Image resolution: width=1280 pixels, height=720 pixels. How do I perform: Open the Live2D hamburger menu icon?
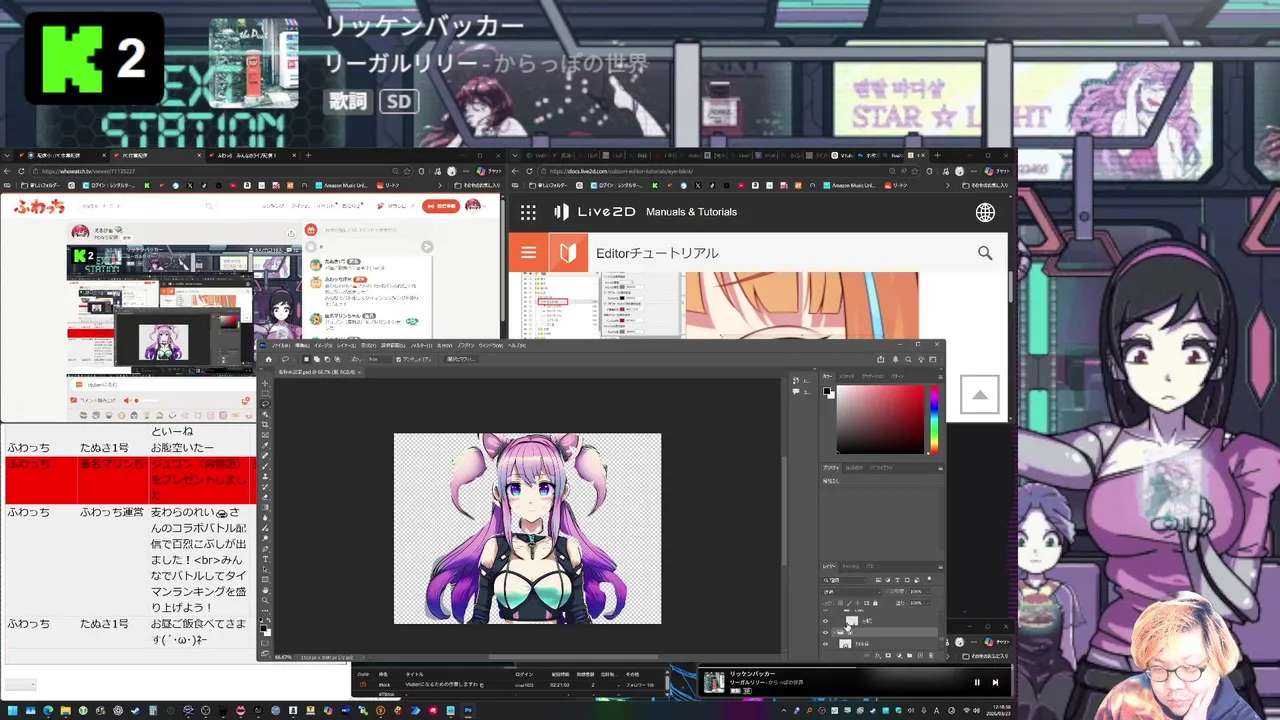point(529,253)
